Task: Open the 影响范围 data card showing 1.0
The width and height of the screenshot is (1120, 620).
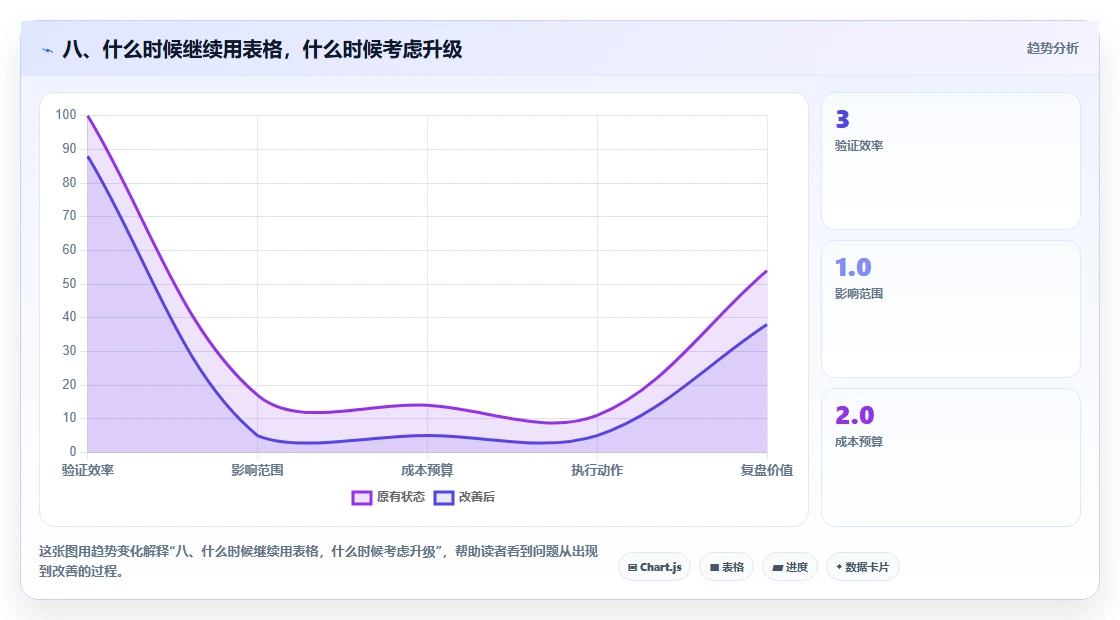Action: (951, 309)
